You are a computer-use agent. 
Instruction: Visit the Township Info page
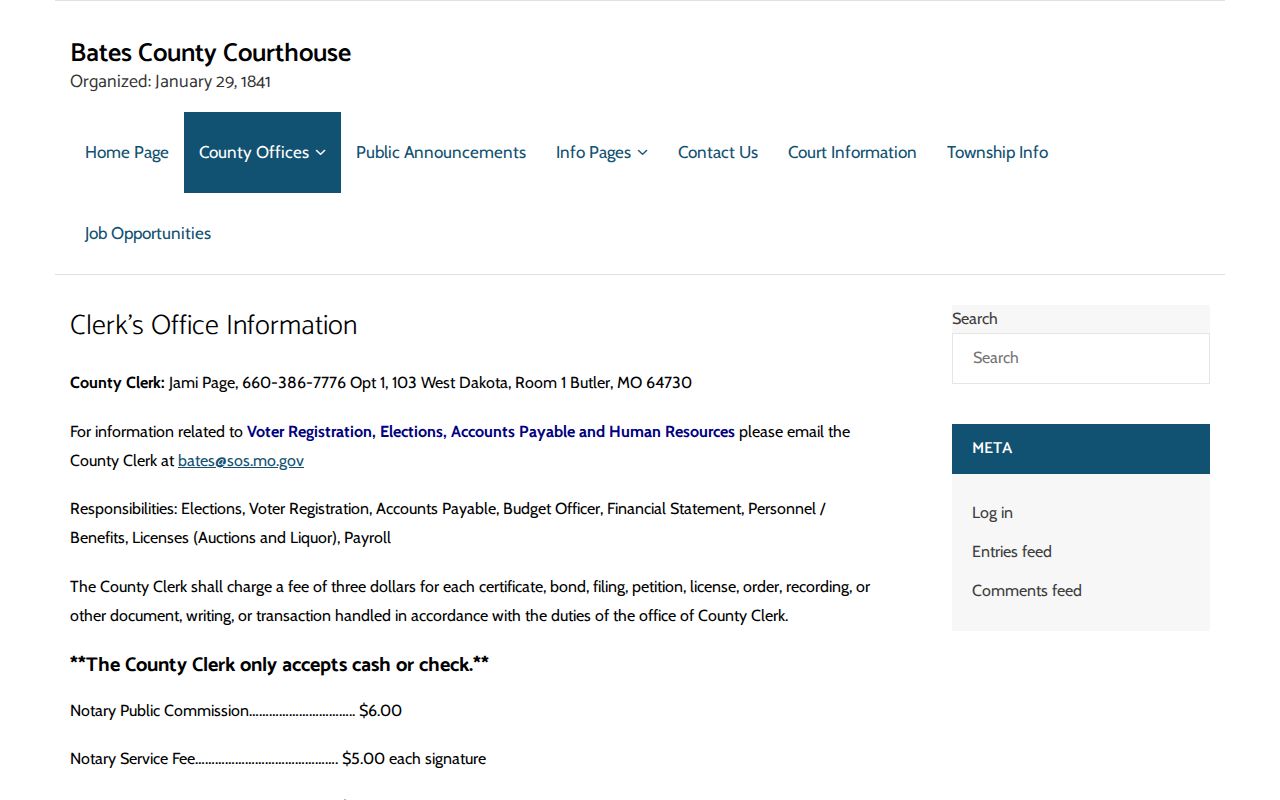point(997,152)
